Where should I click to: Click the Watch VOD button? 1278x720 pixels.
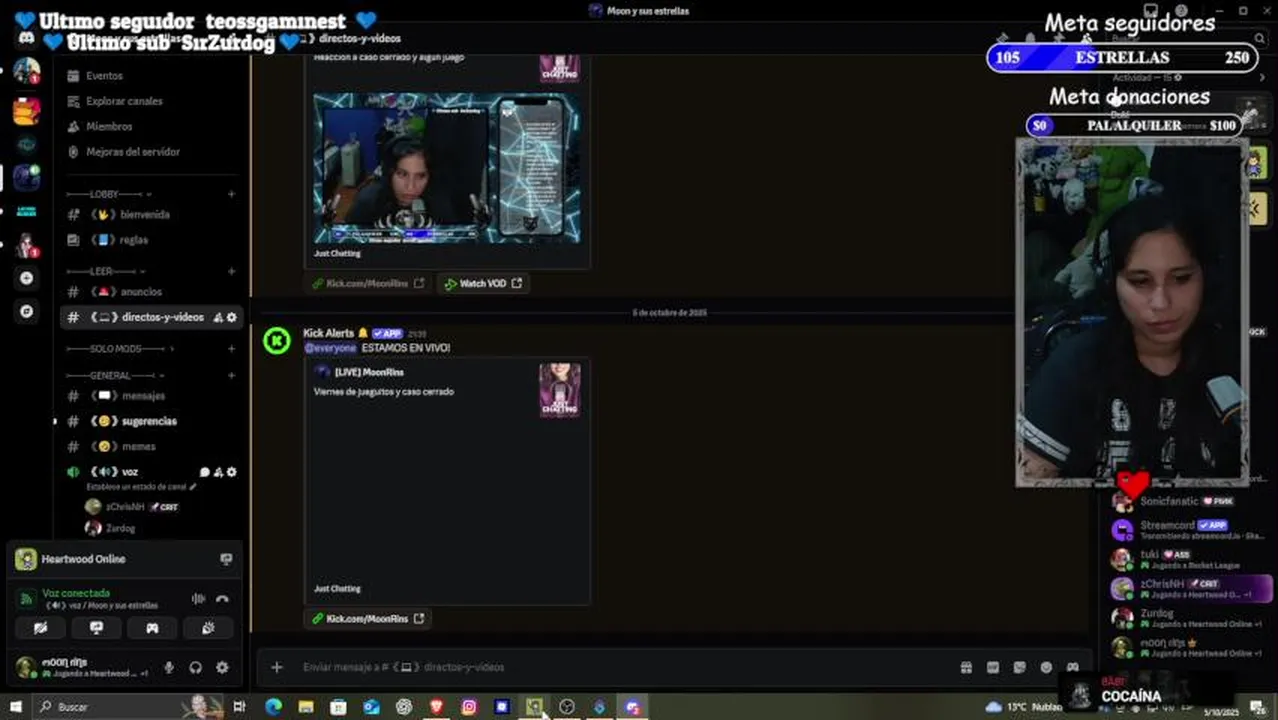click(483, 283)
